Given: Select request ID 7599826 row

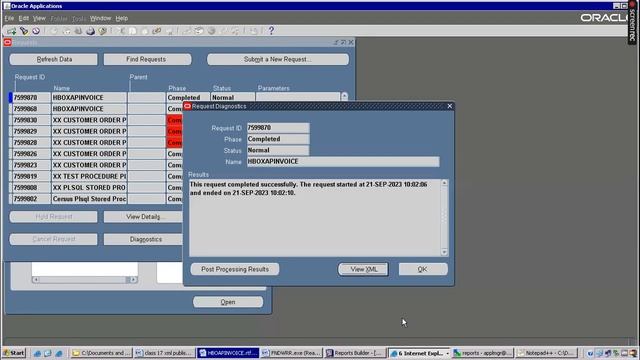Looking at the screenshot, I should (30, 154).
